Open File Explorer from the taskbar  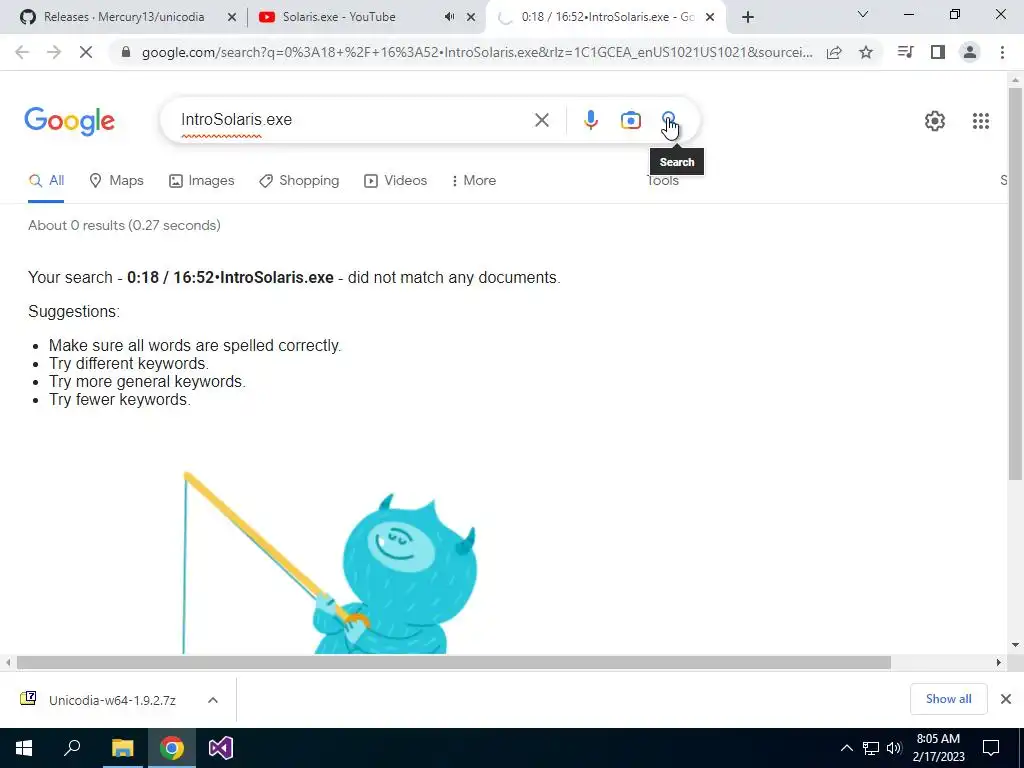122,748
